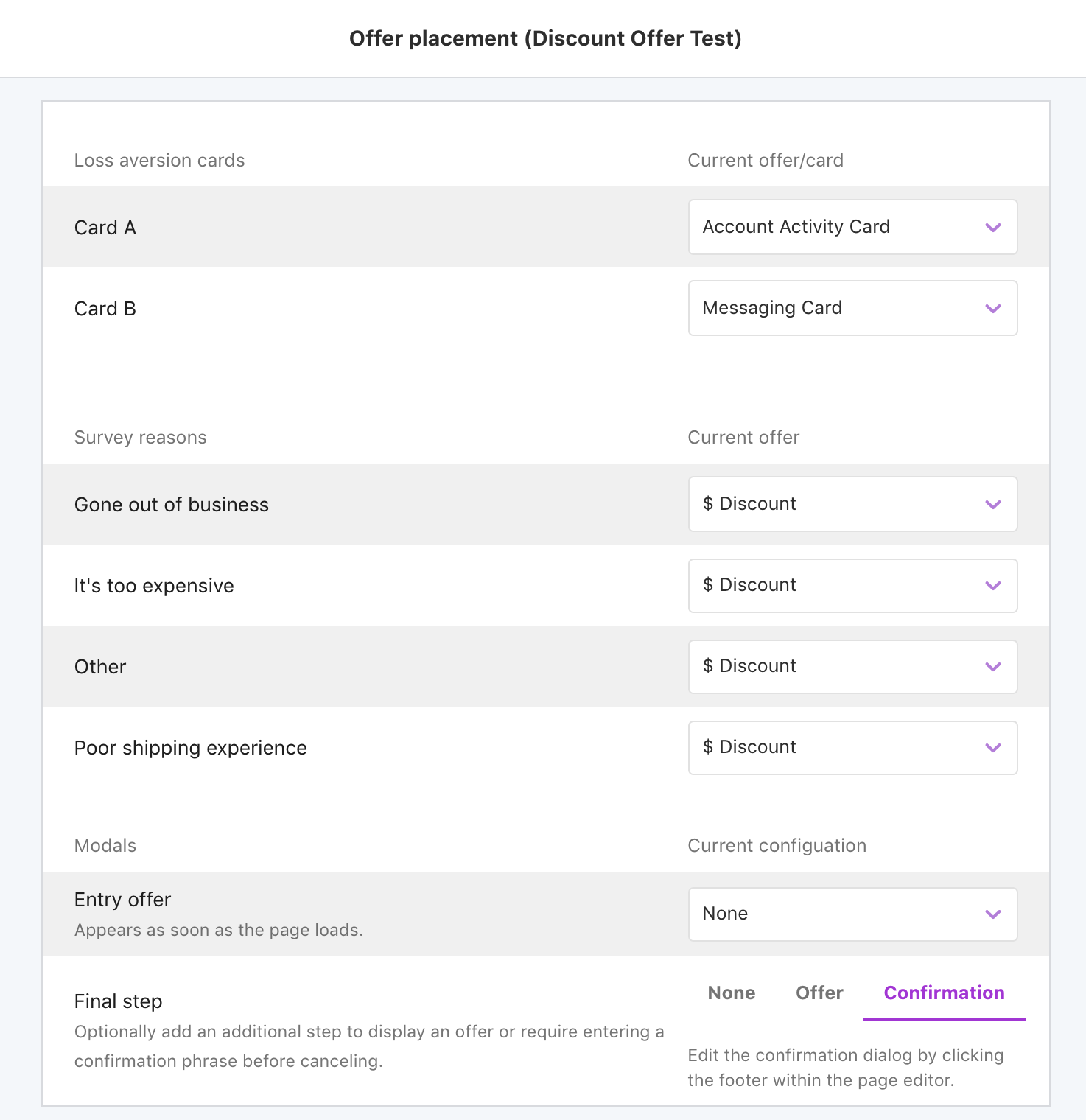Select the Poor shipping experience reason label
The image size is (1086, 1120).
[x=190, y=748]
